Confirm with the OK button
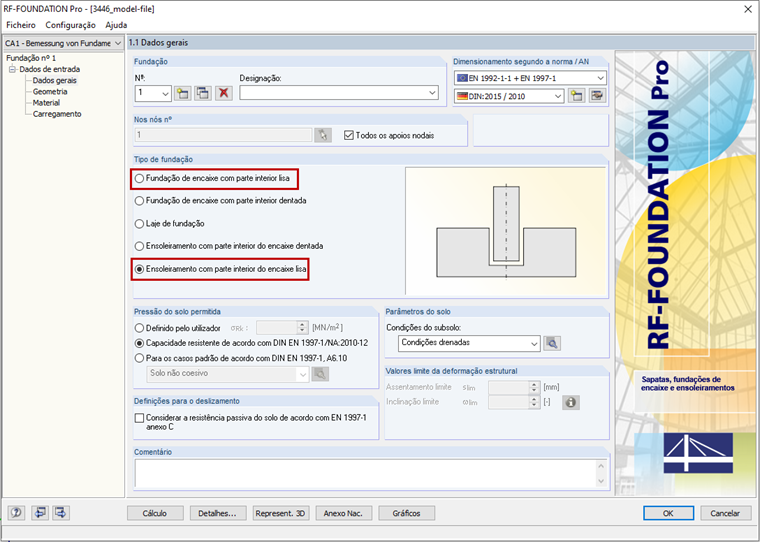The image size is (760, 542). pos(668,513)
